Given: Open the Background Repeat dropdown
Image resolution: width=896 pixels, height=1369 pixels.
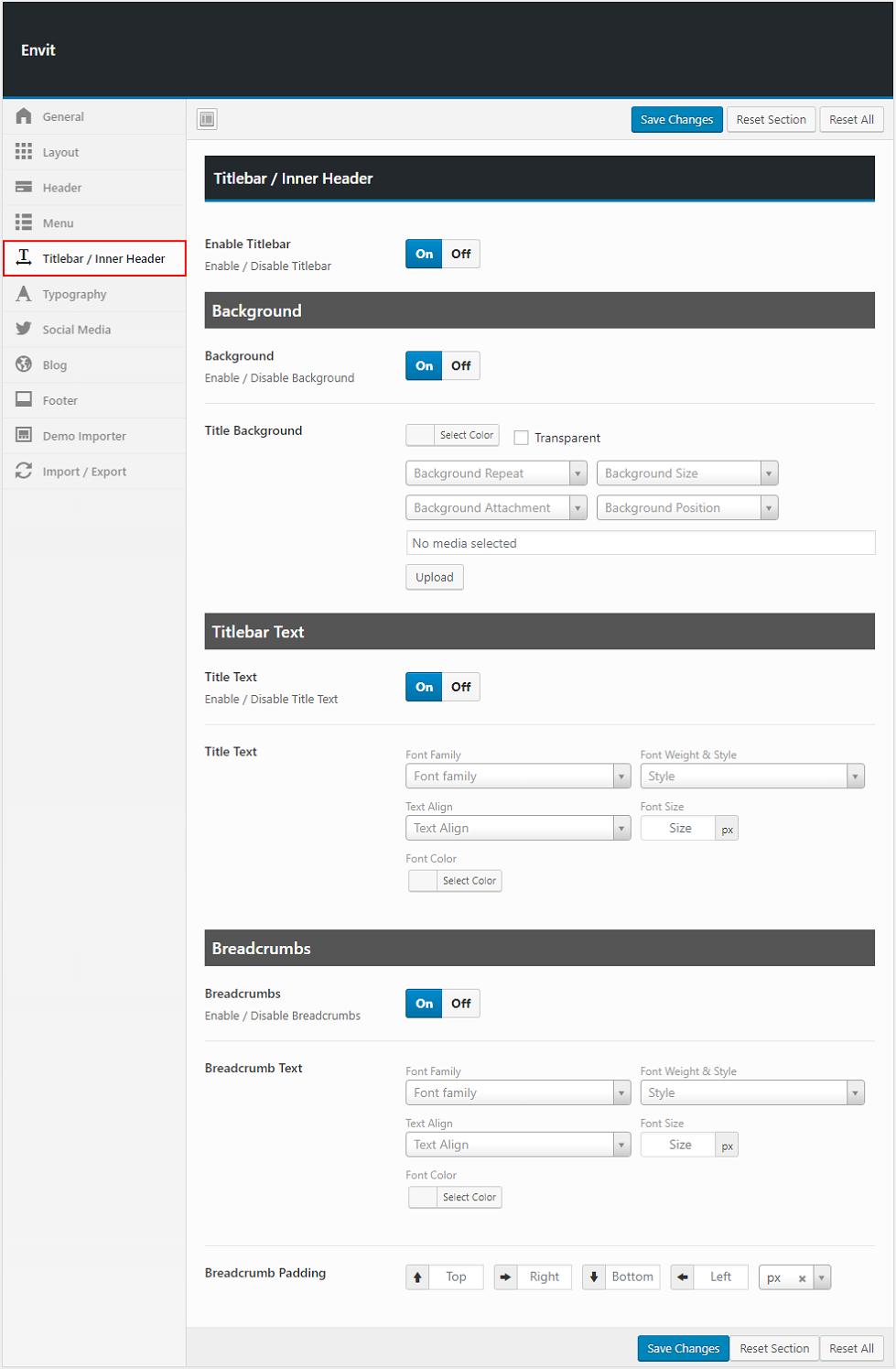Looking at the screenshot, I should click(495, 473).
